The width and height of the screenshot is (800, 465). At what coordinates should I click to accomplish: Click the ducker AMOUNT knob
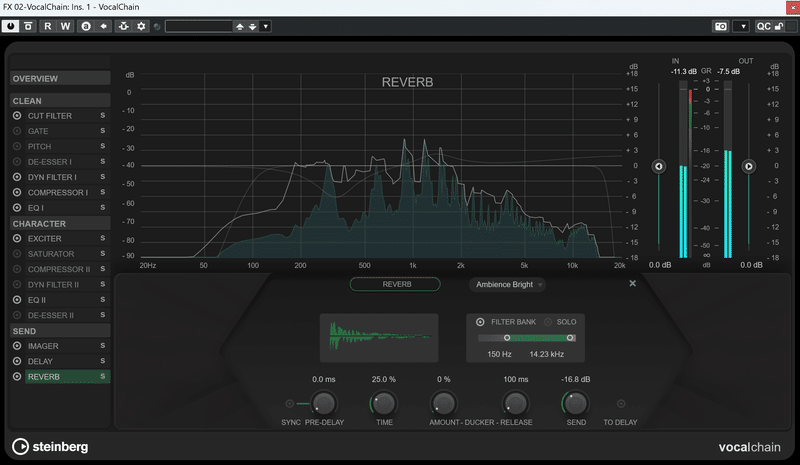click(x=443, y=404)
